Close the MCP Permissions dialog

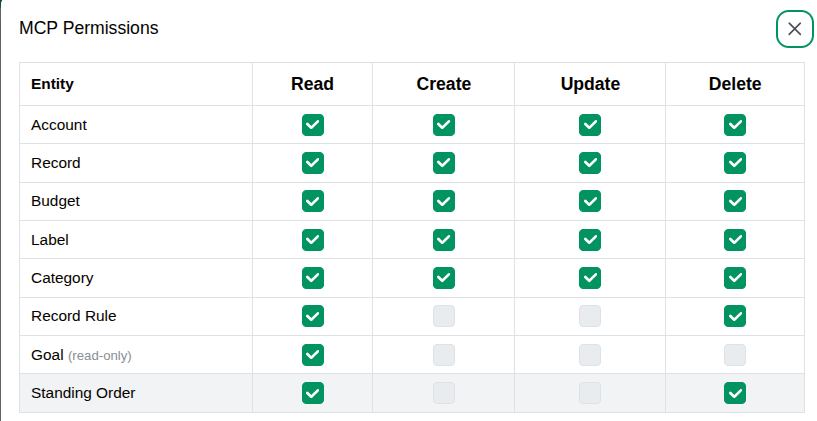pos(794,29)
